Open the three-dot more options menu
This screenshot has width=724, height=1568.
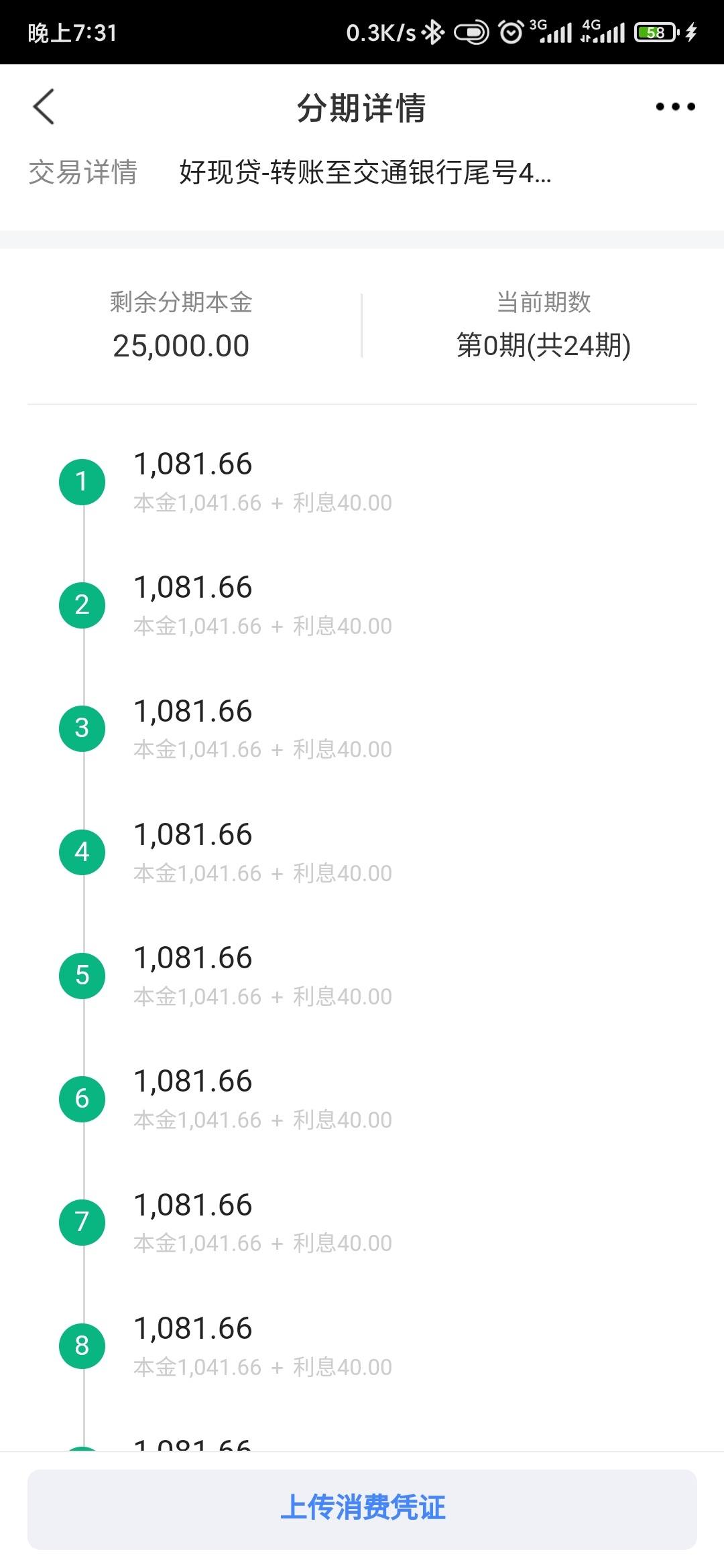[x=675, y=107]
